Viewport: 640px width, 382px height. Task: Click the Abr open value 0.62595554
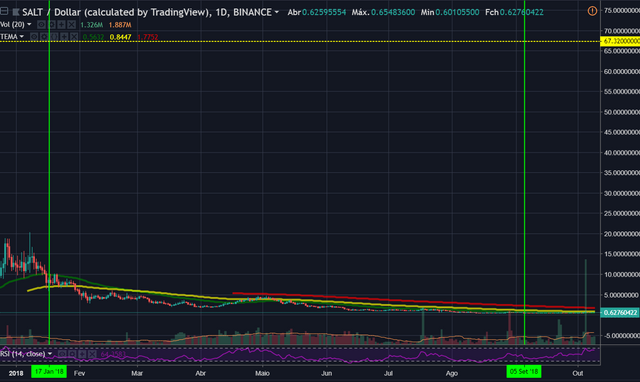(x=324, y=12)
